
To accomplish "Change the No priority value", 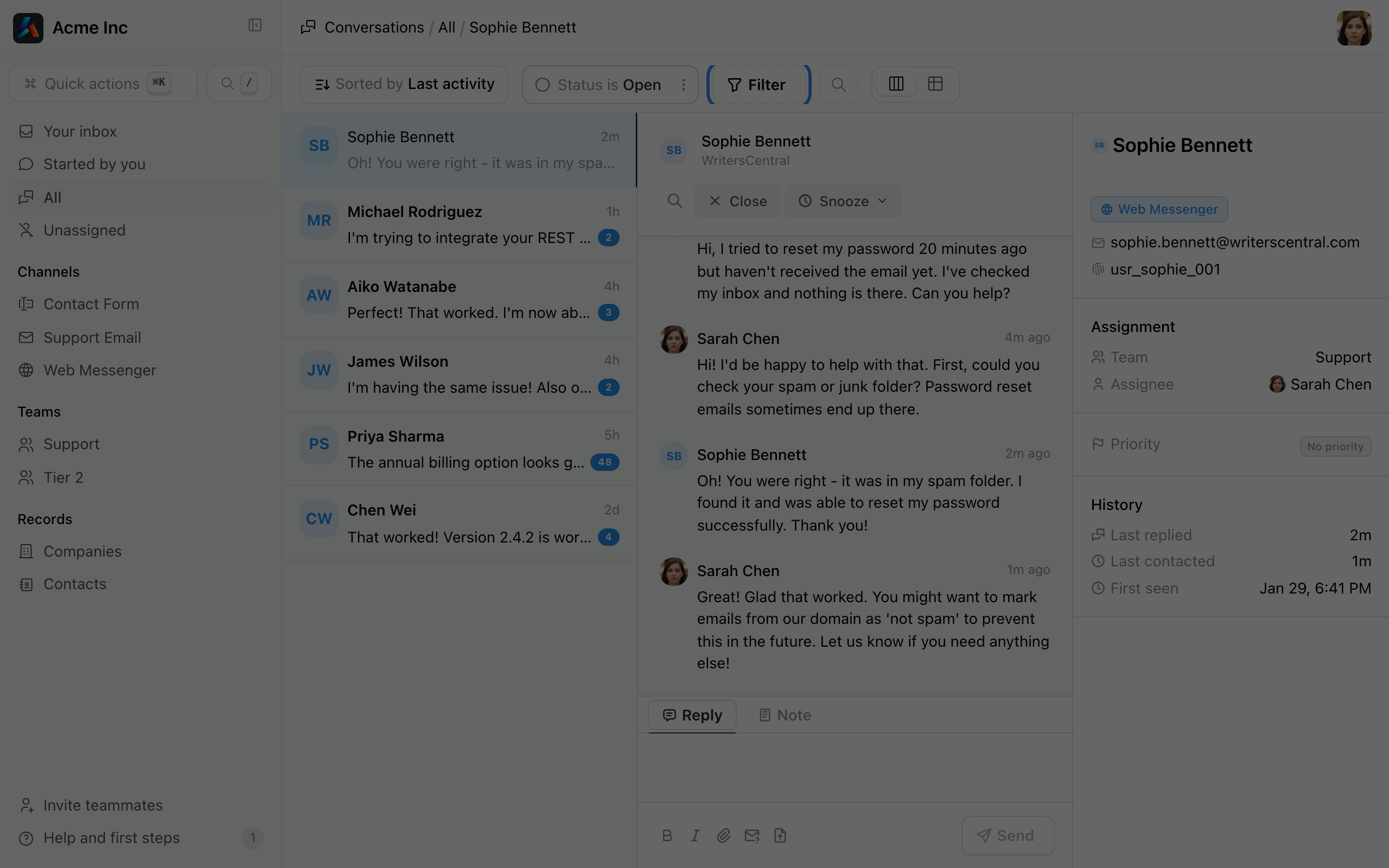I will pyautogui.click(x=1335, y=446).
